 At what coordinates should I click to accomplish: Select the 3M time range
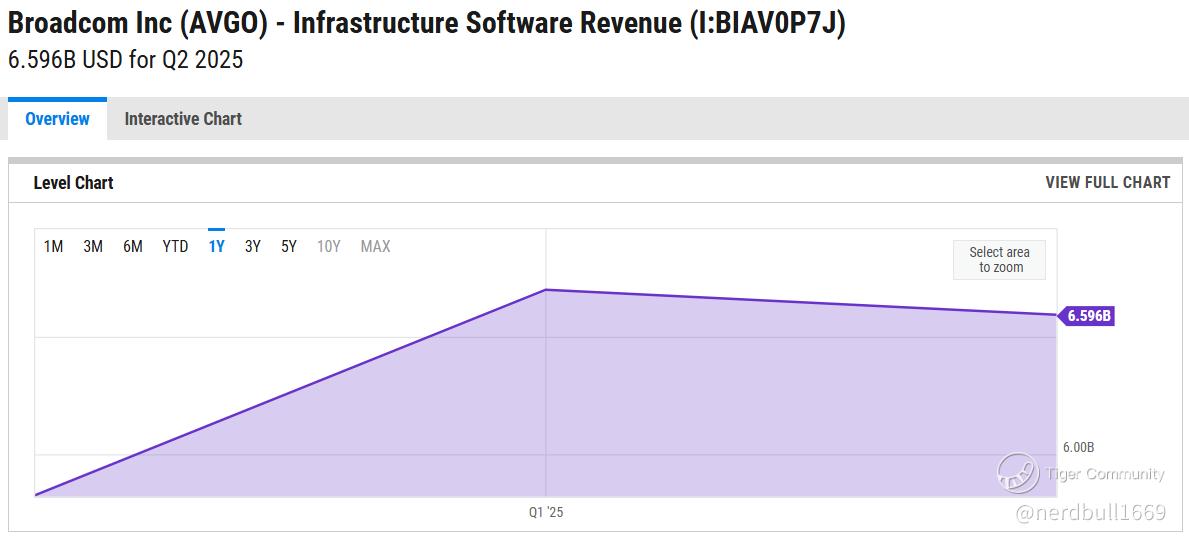pyautogui.click(x=93, y=246)
